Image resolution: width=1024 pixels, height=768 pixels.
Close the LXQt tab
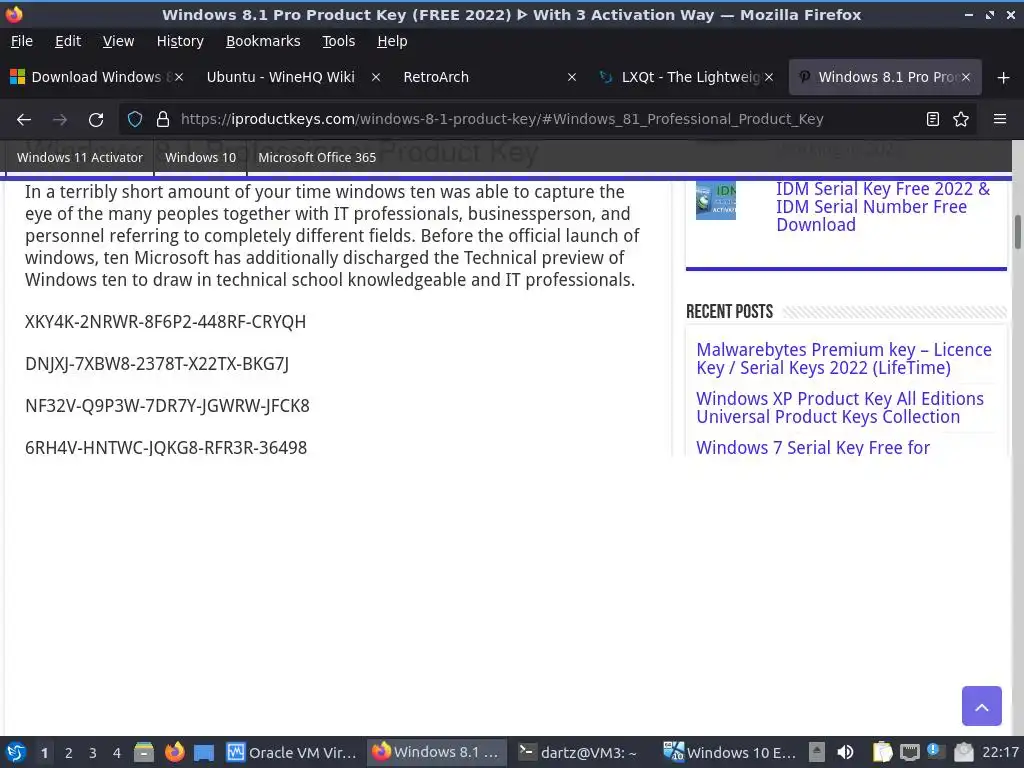coord(769,77)
